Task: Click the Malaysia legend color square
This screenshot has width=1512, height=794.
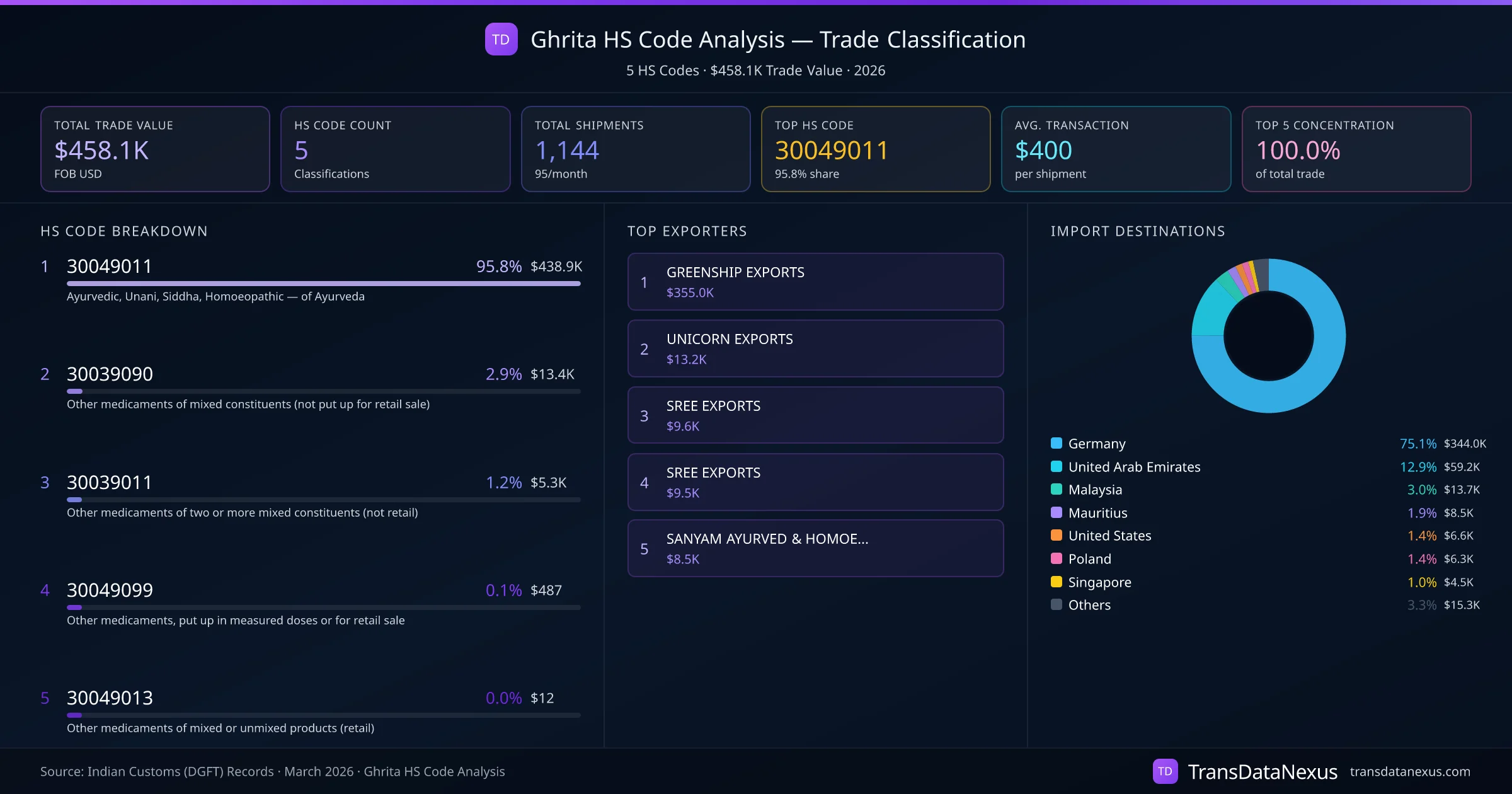Action: 1057,489
